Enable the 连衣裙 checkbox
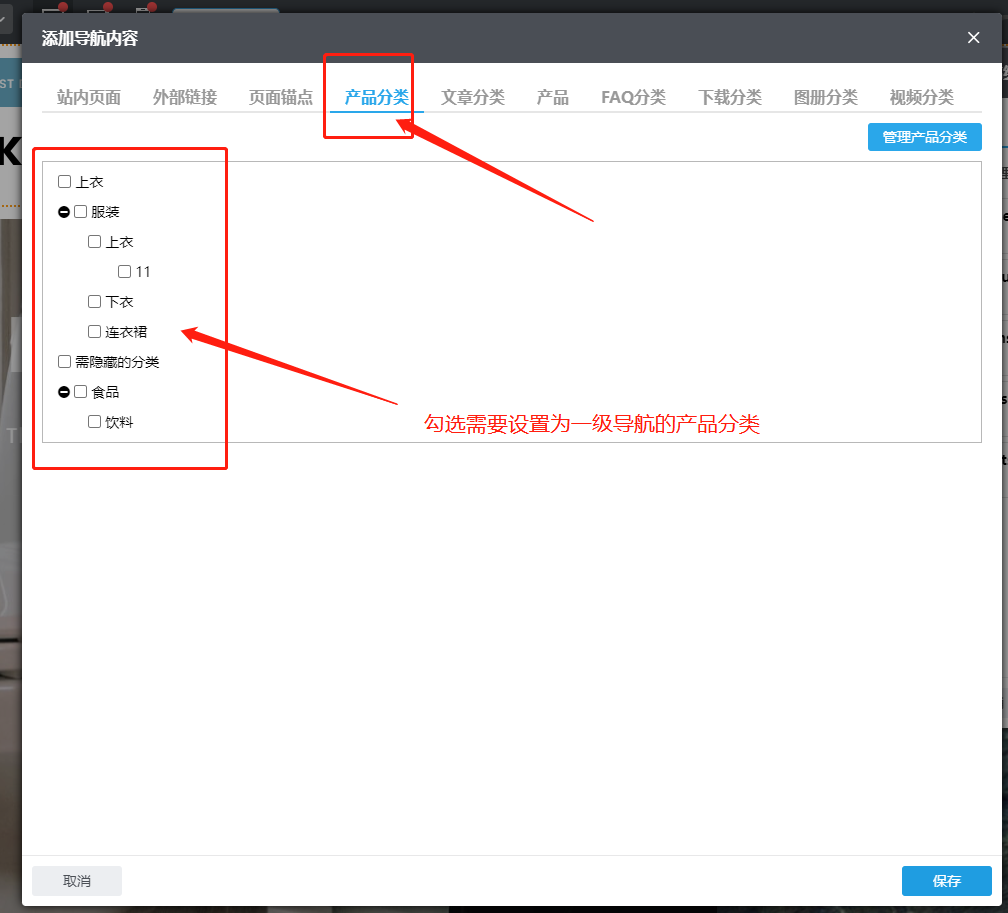 pyautogui.click(x=95, y=332)
